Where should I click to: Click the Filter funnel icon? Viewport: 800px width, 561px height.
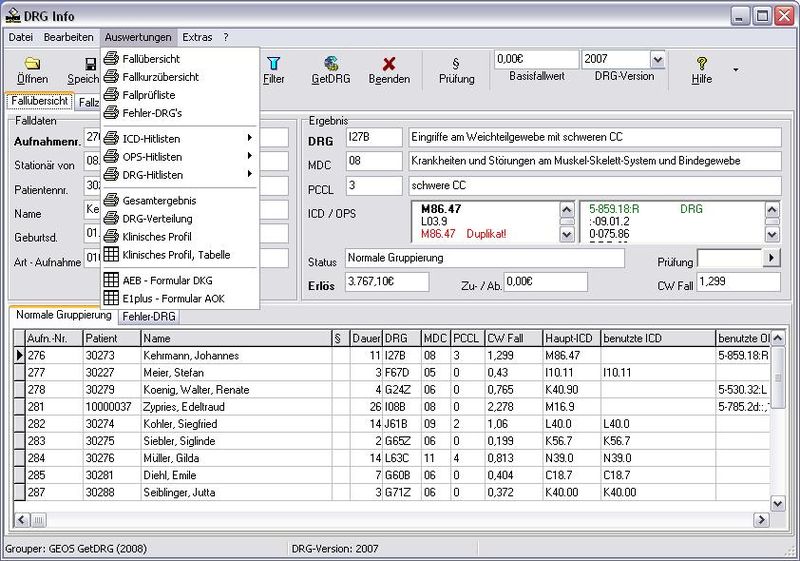click(x=273, y=63)
